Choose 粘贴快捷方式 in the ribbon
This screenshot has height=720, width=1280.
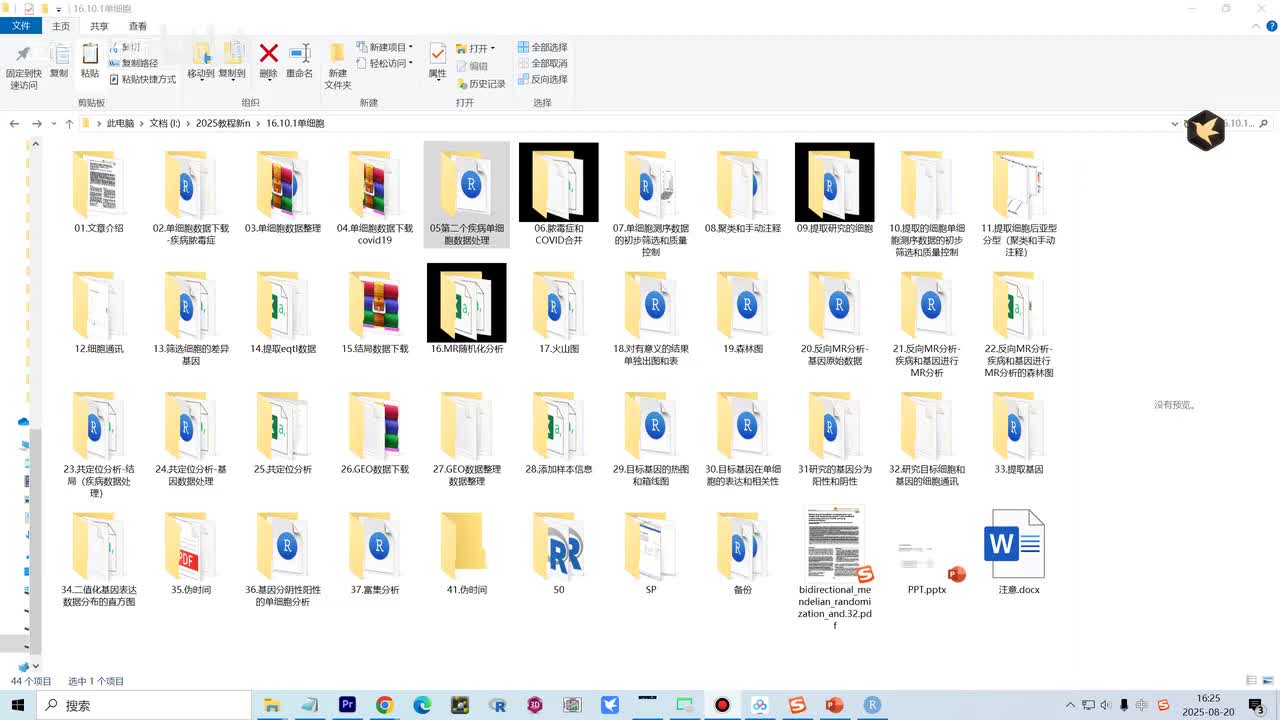click(142, 79)
